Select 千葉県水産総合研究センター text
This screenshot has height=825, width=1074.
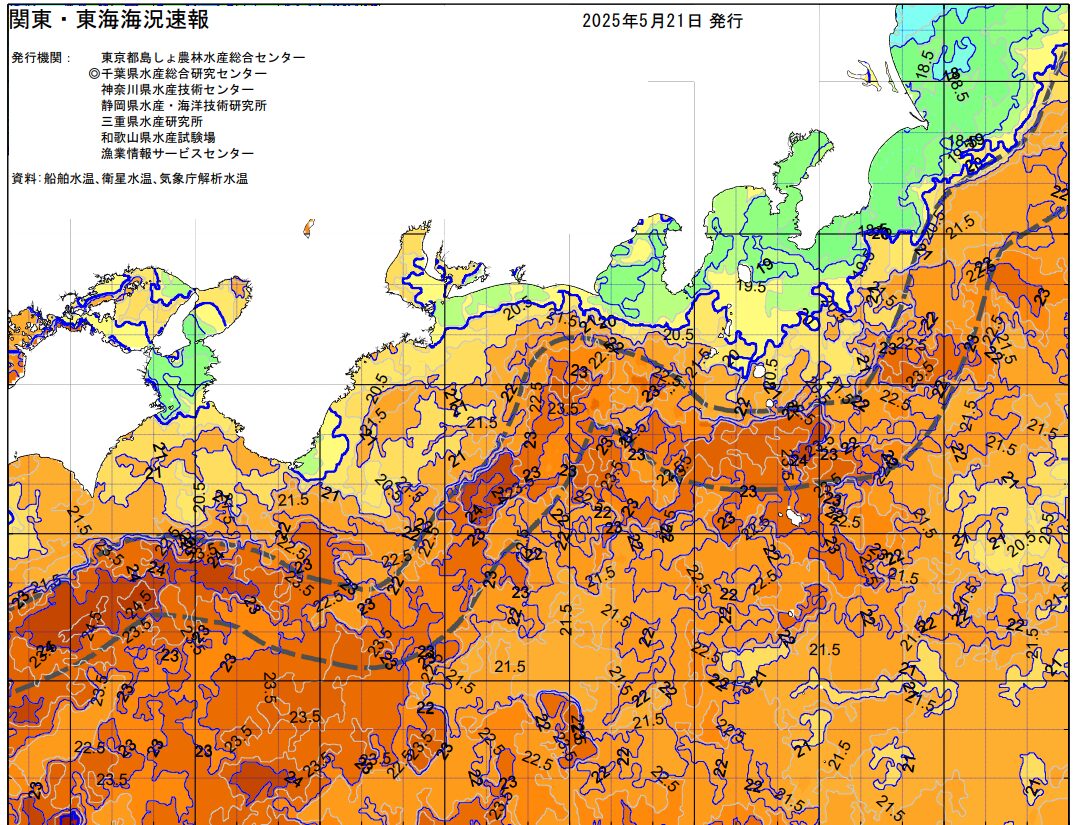pos(183,74)
